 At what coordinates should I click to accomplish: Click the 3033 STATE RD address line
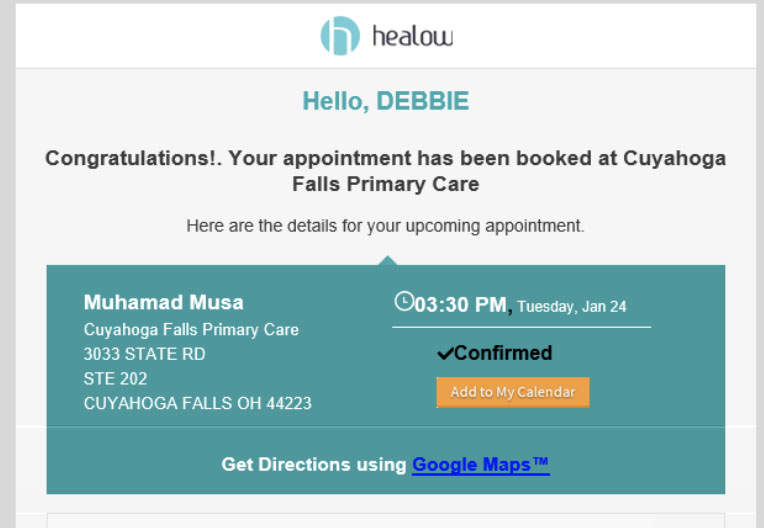click(144, 354)
